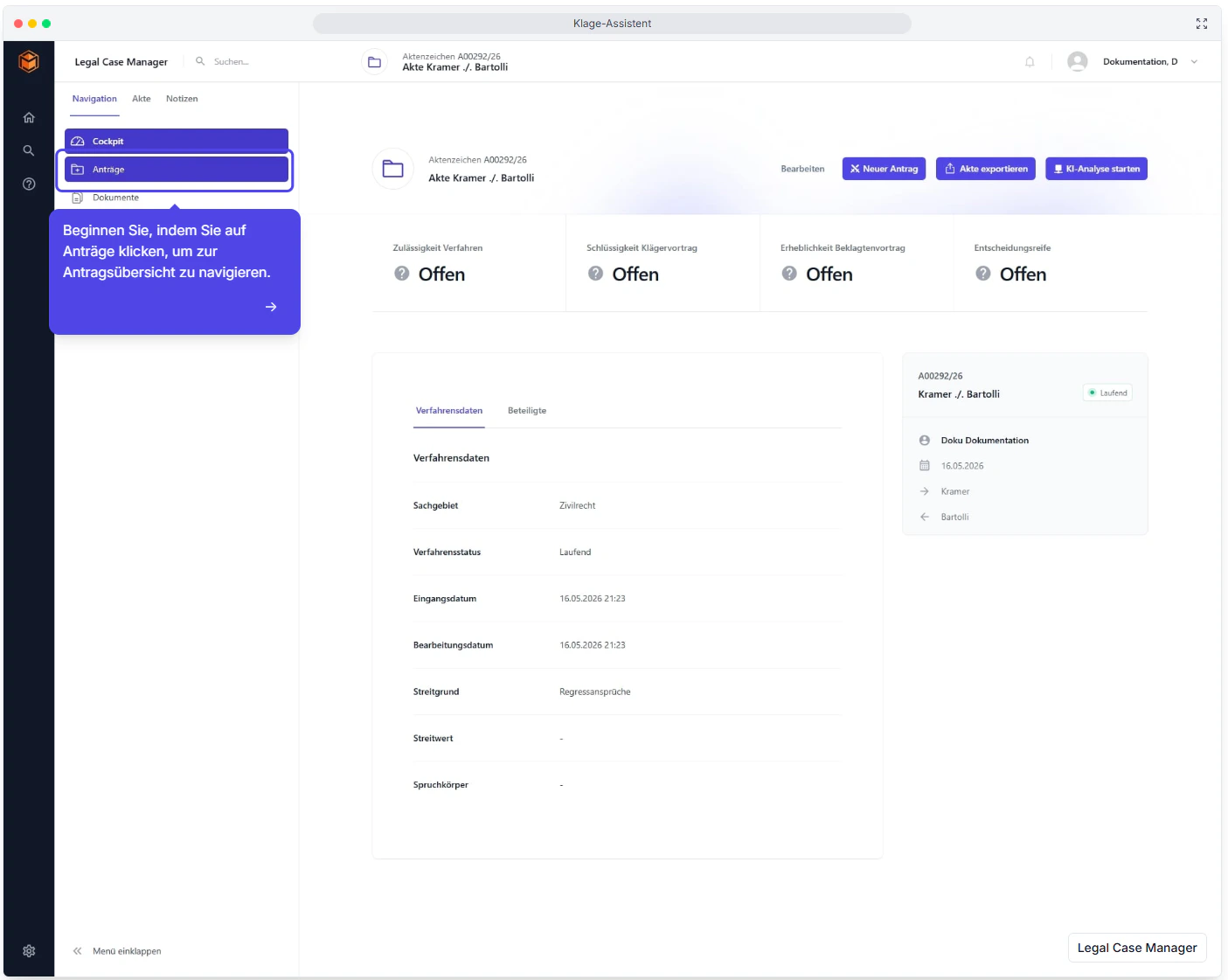Open the home icon in left rail
This screenshot has width=1228, height=980.
[x=29, y=117]
